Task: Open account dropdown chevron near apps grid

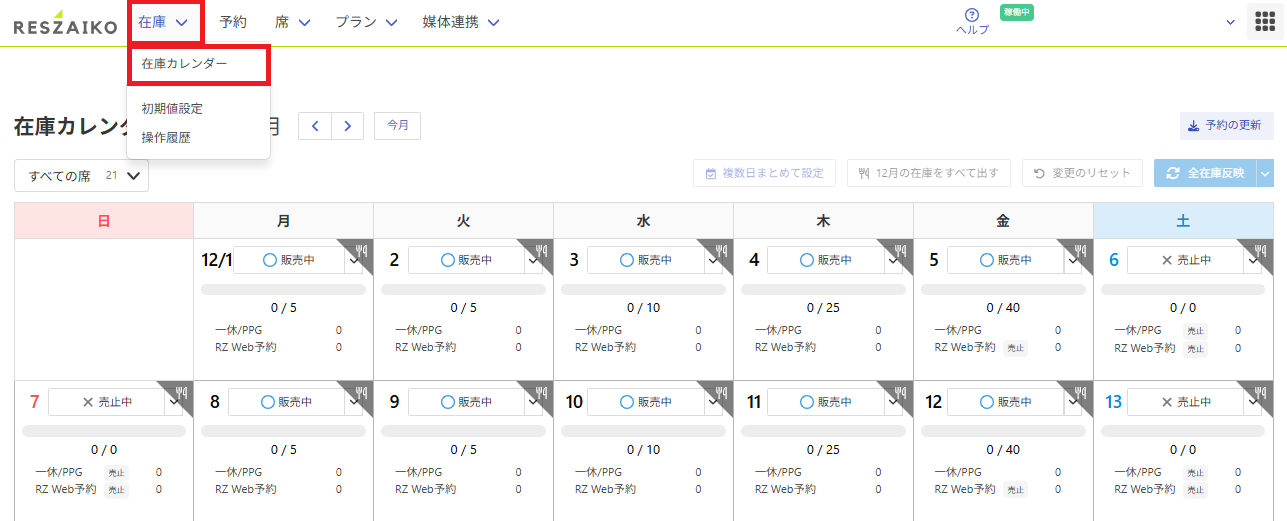Action: [1231, 22]
